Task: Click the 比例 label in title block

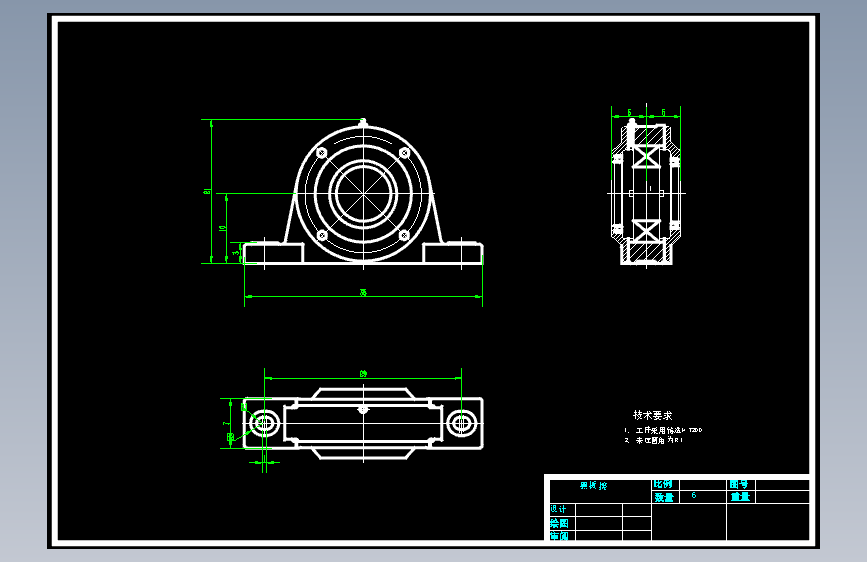Action: coord(662,484)
